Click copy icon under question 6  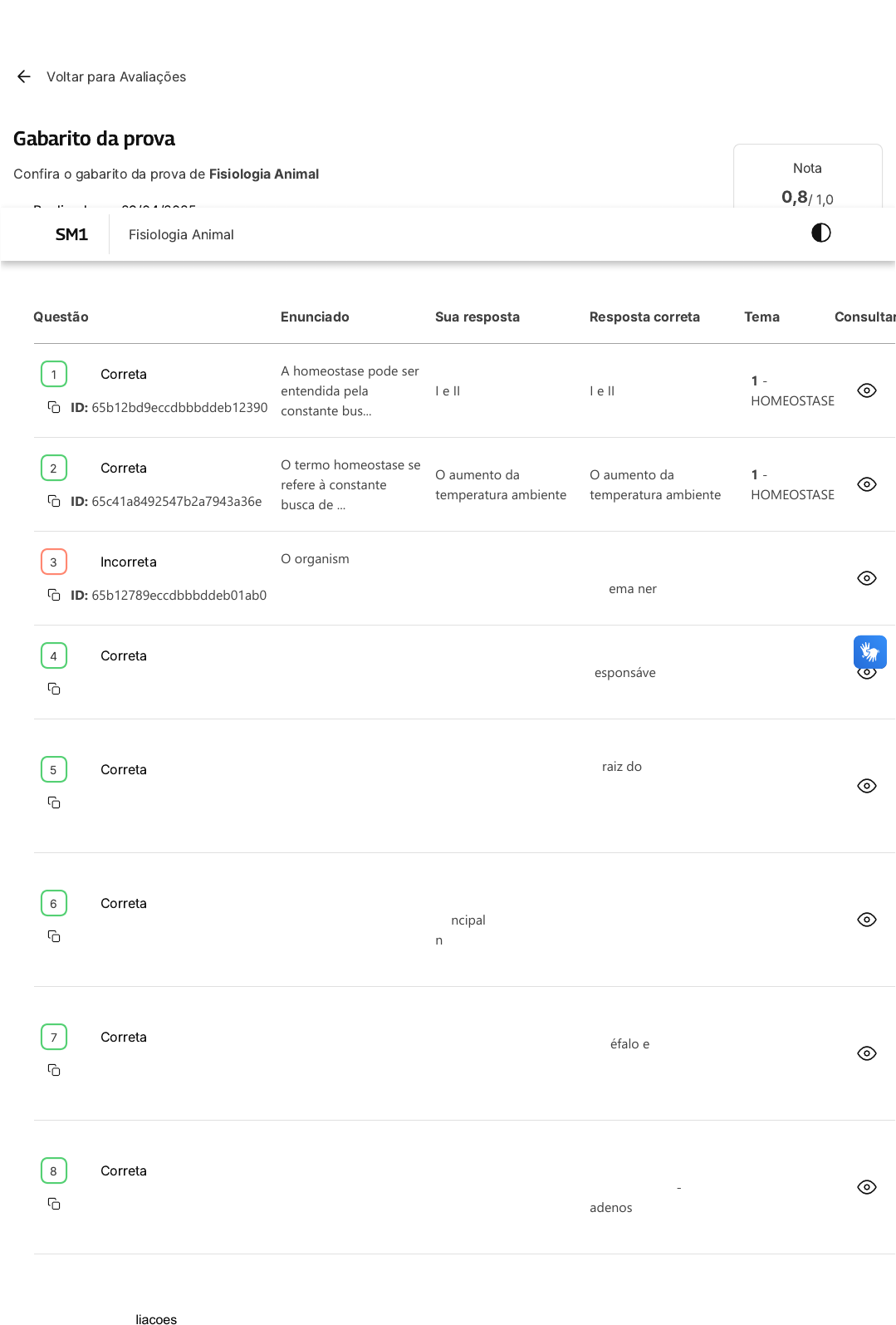point(54,936)
